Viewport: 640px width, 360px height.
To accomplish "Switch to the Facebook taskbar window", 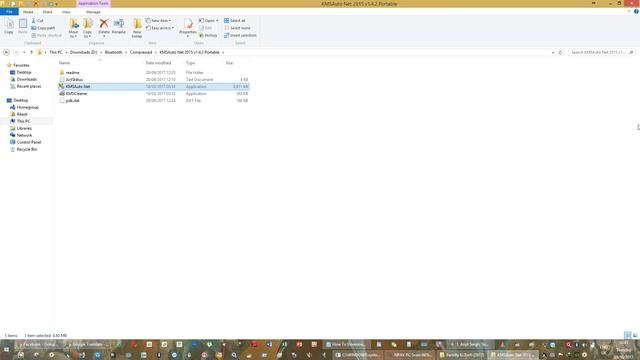I will pyautogui.click(x=40, y=344).
